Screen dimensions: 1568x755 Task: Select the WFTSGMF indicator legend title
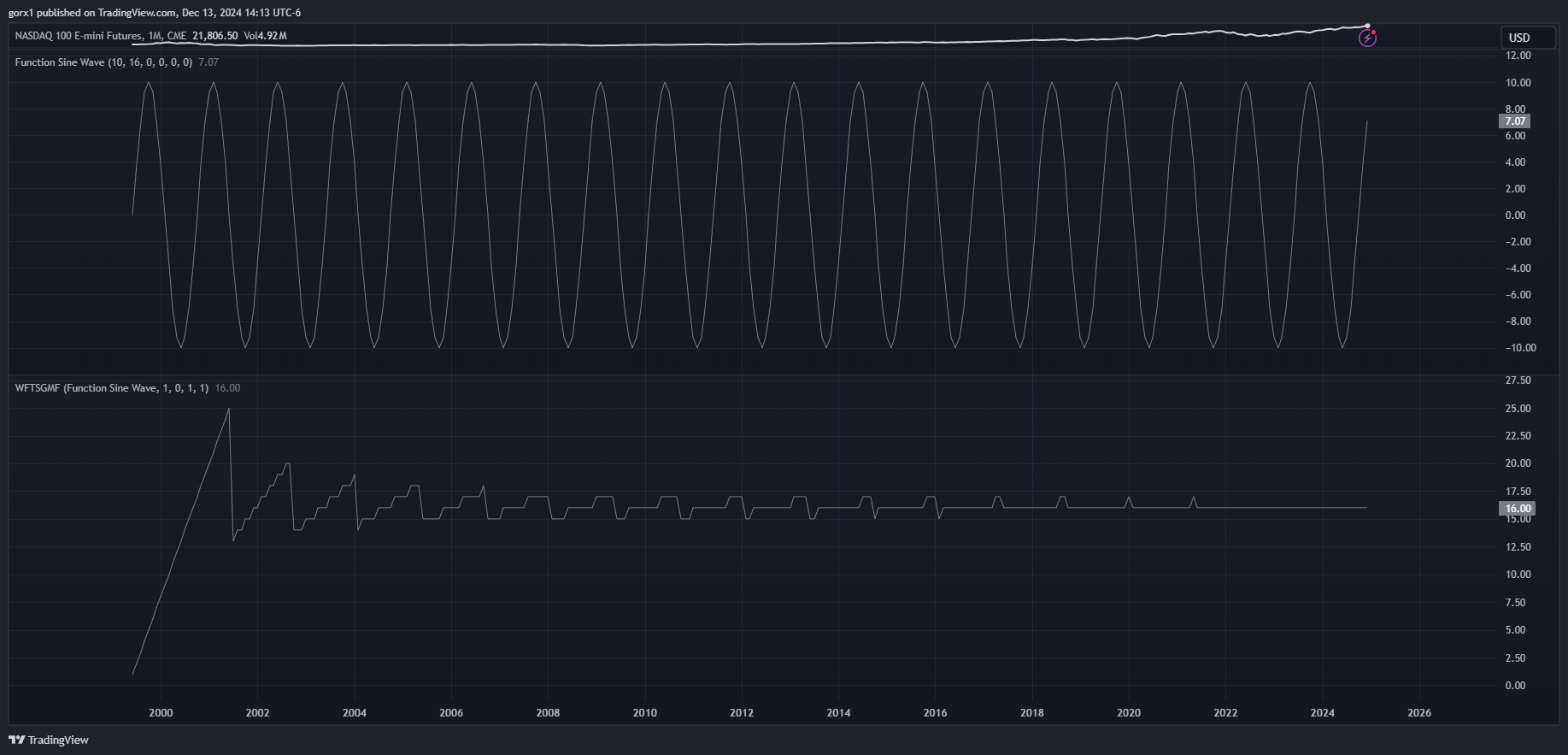(111, 388)
